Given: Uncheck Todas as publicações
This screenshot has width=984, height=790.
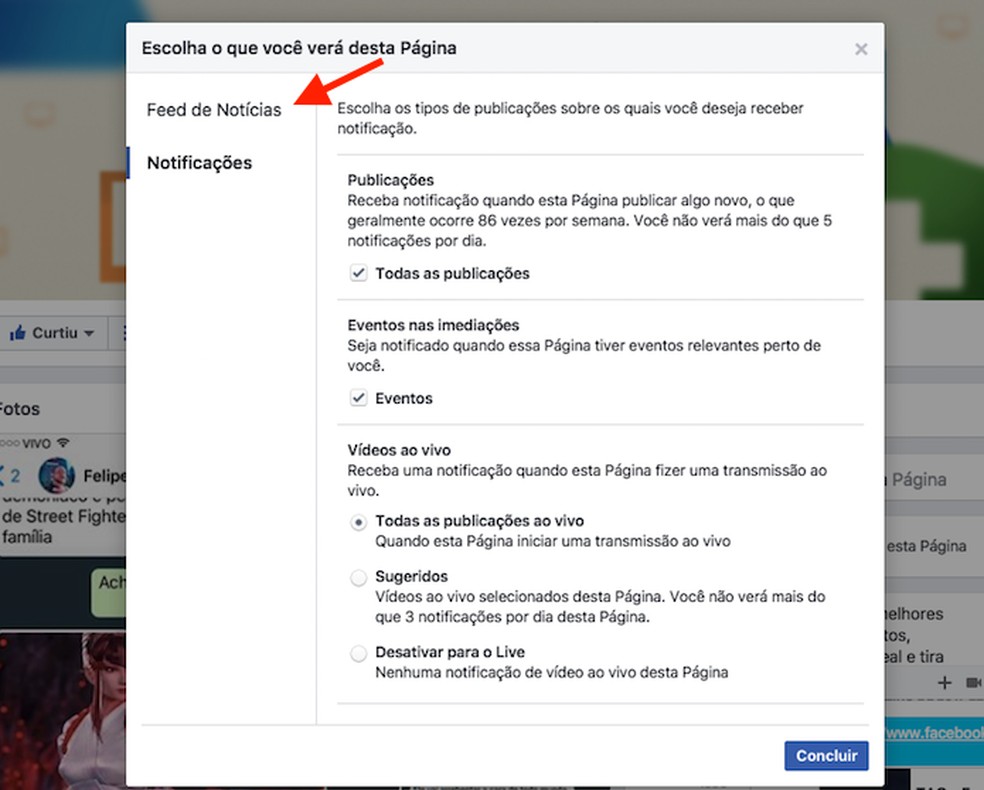Looking at the screenshot, I should point(358,272).
